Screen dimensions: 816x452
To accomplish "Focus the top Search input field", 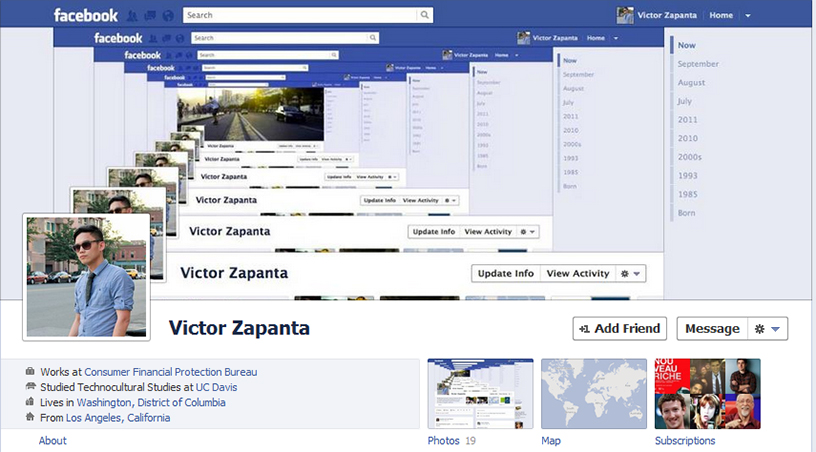I will 300,15.
